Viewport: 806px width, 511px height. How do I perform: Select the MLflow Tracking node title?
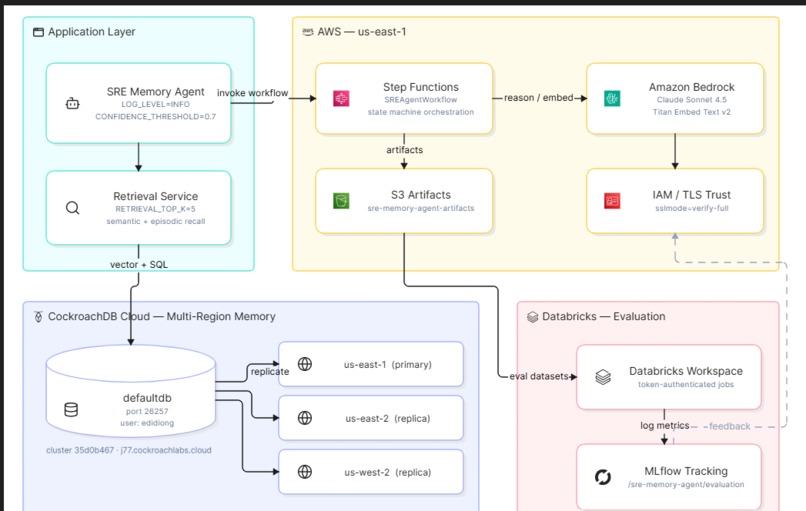click(686, 471)
